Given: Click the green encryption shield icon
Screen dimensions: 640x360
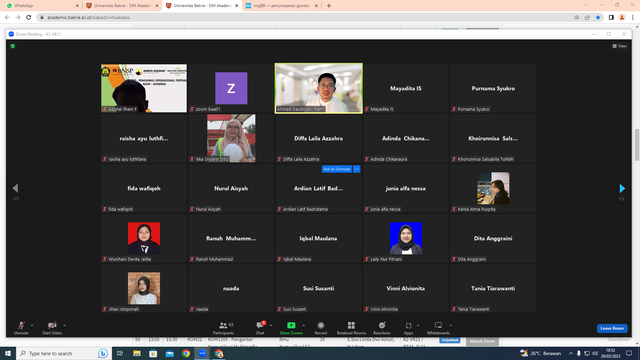Looking at the screenshot, I should point(13,46).
